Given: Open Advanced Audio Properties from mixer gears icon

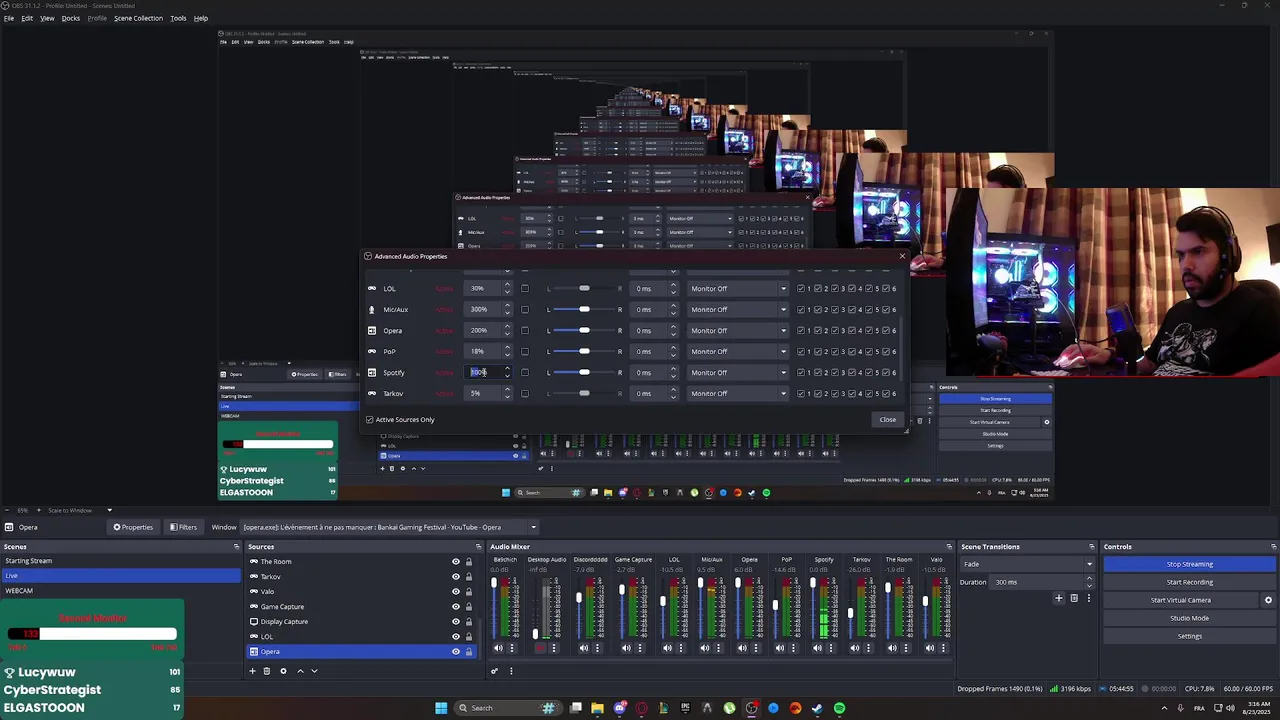Looking at the screenshot, I should (494, 671).
